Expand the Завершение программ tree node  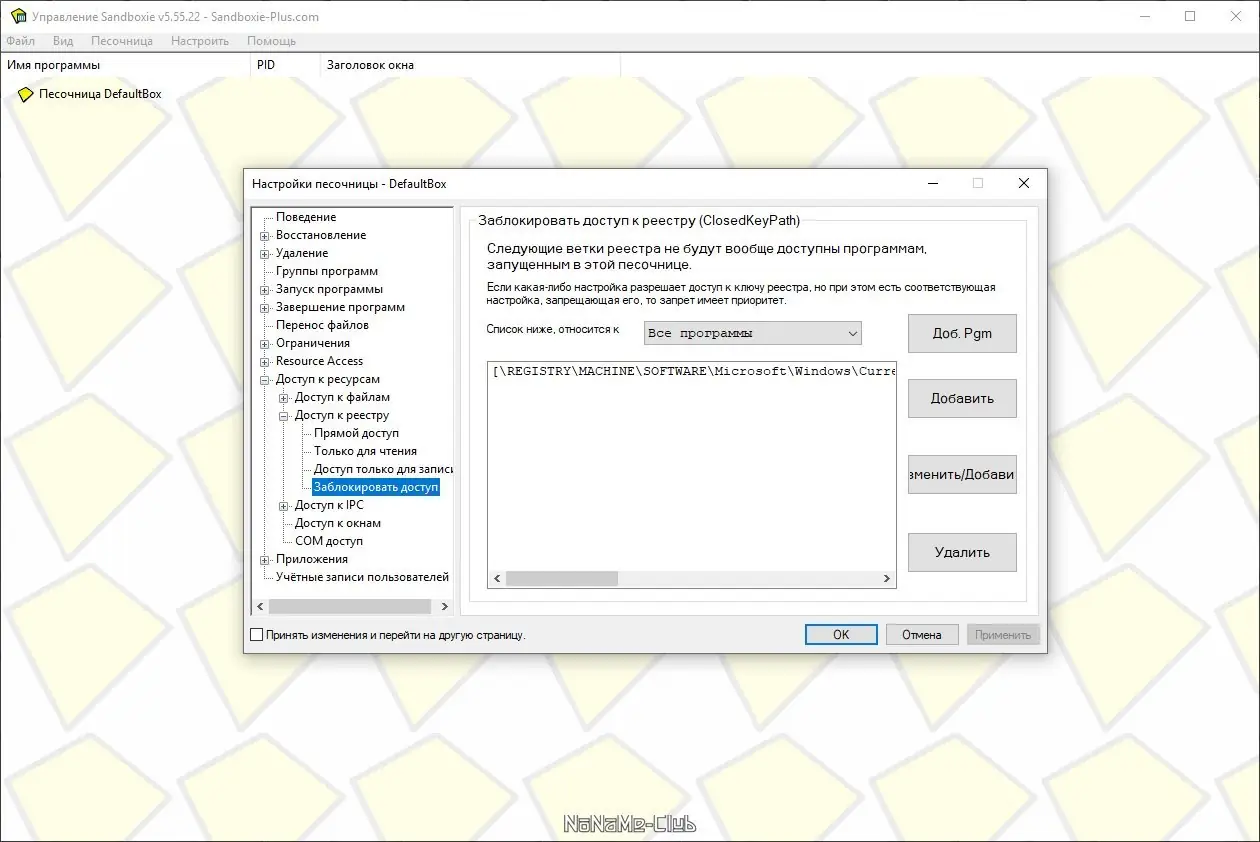(265, 308)
